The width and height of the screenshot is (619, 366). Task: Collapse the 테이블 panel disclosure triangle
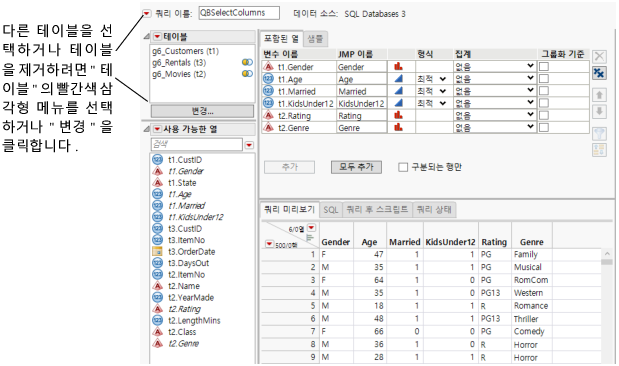147,37
